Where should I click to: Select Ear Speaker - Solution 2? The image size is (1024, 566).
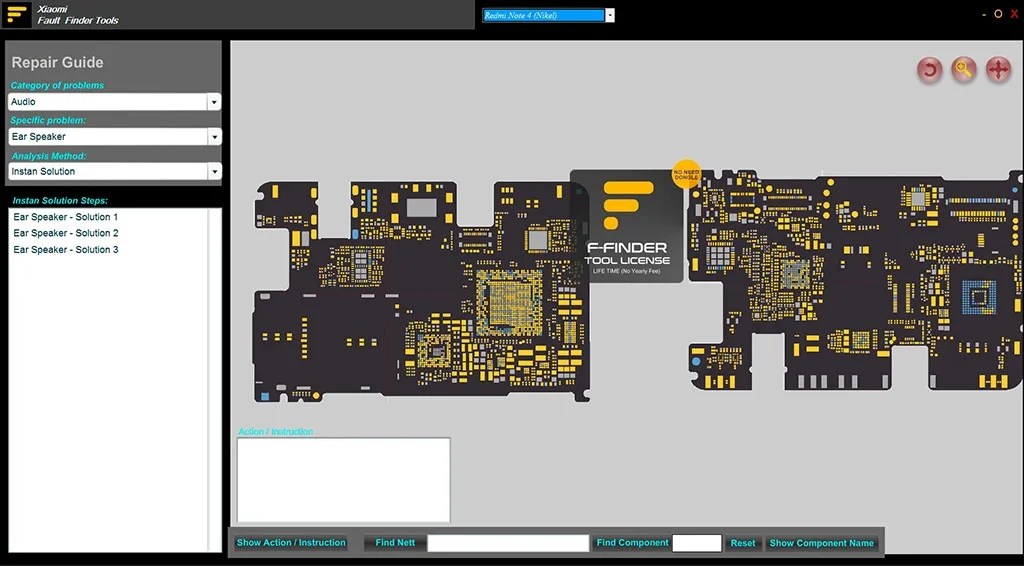[x=65, y=233]
